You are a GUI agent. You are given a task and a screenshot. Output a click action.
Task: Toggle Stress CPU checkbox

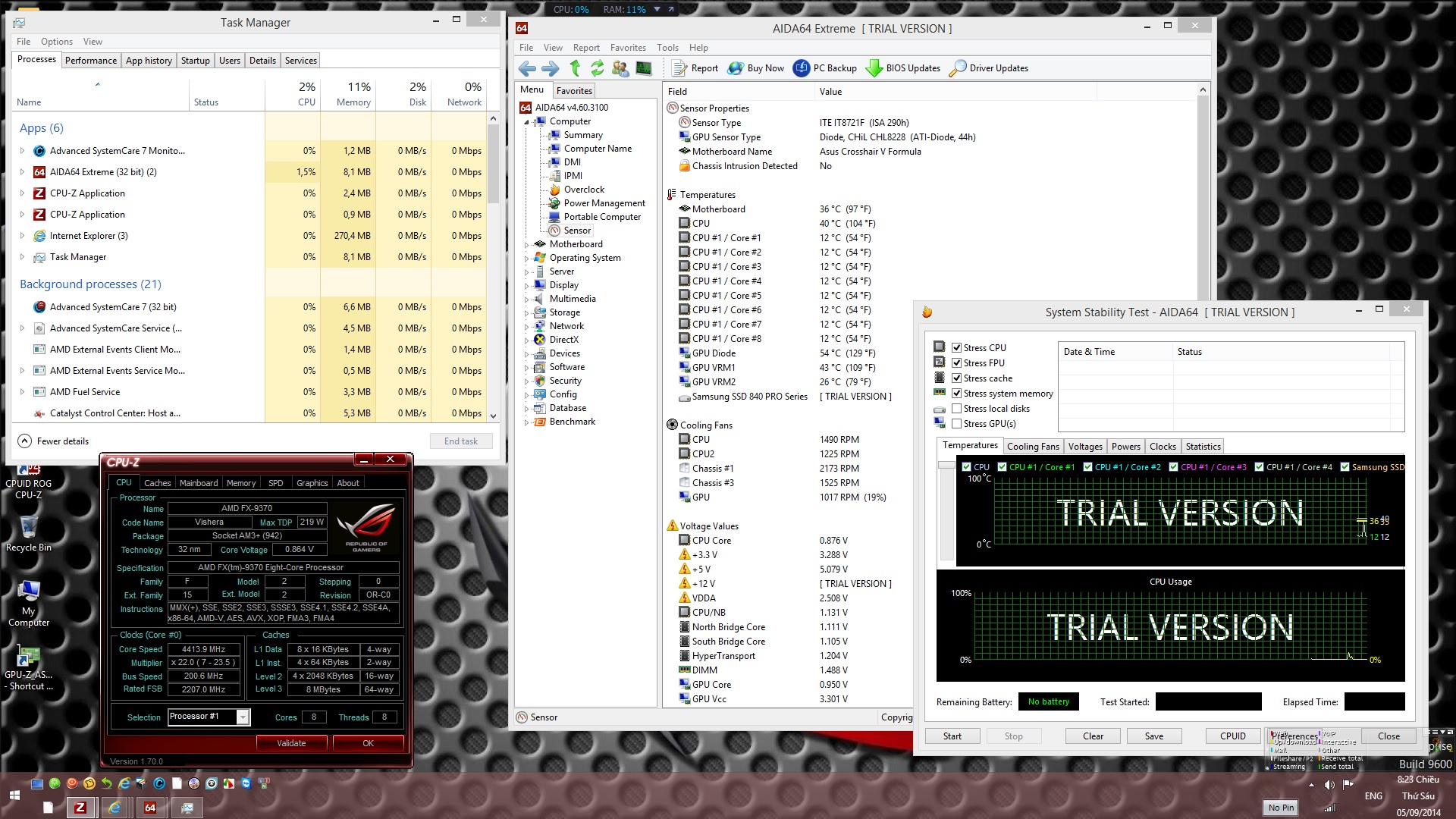pyautogui.click(x=957, y=348)
